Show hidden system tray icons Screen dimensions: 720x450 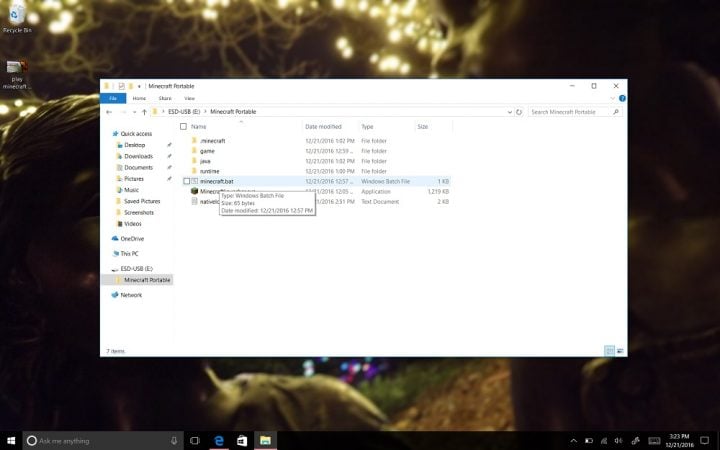click(574, 441)
